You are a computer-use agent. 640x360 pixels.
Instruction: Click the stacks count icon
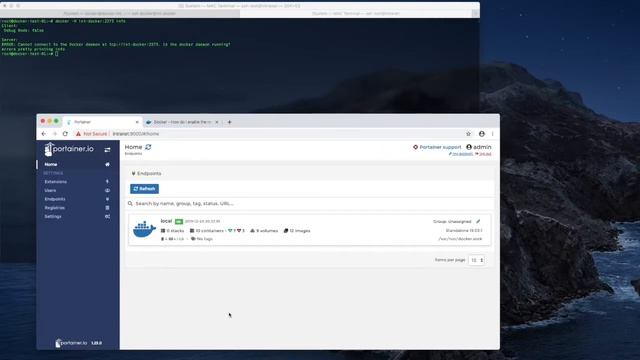tap(163, 231)
